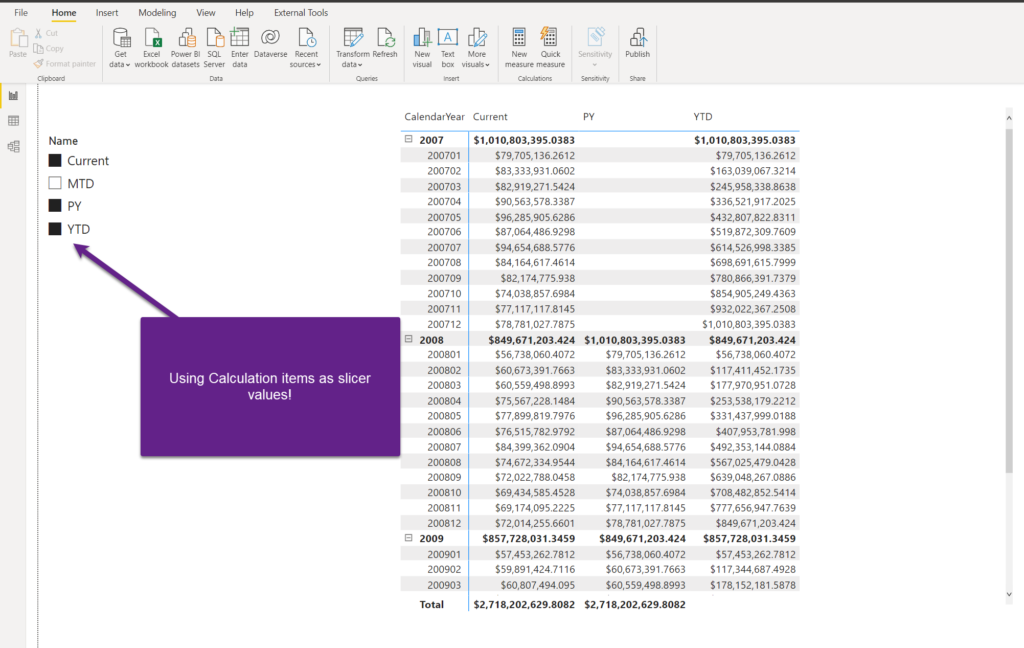1024x648 pixels.
Task: Refresh the data with Refresh icon
Action: [385, 38]
